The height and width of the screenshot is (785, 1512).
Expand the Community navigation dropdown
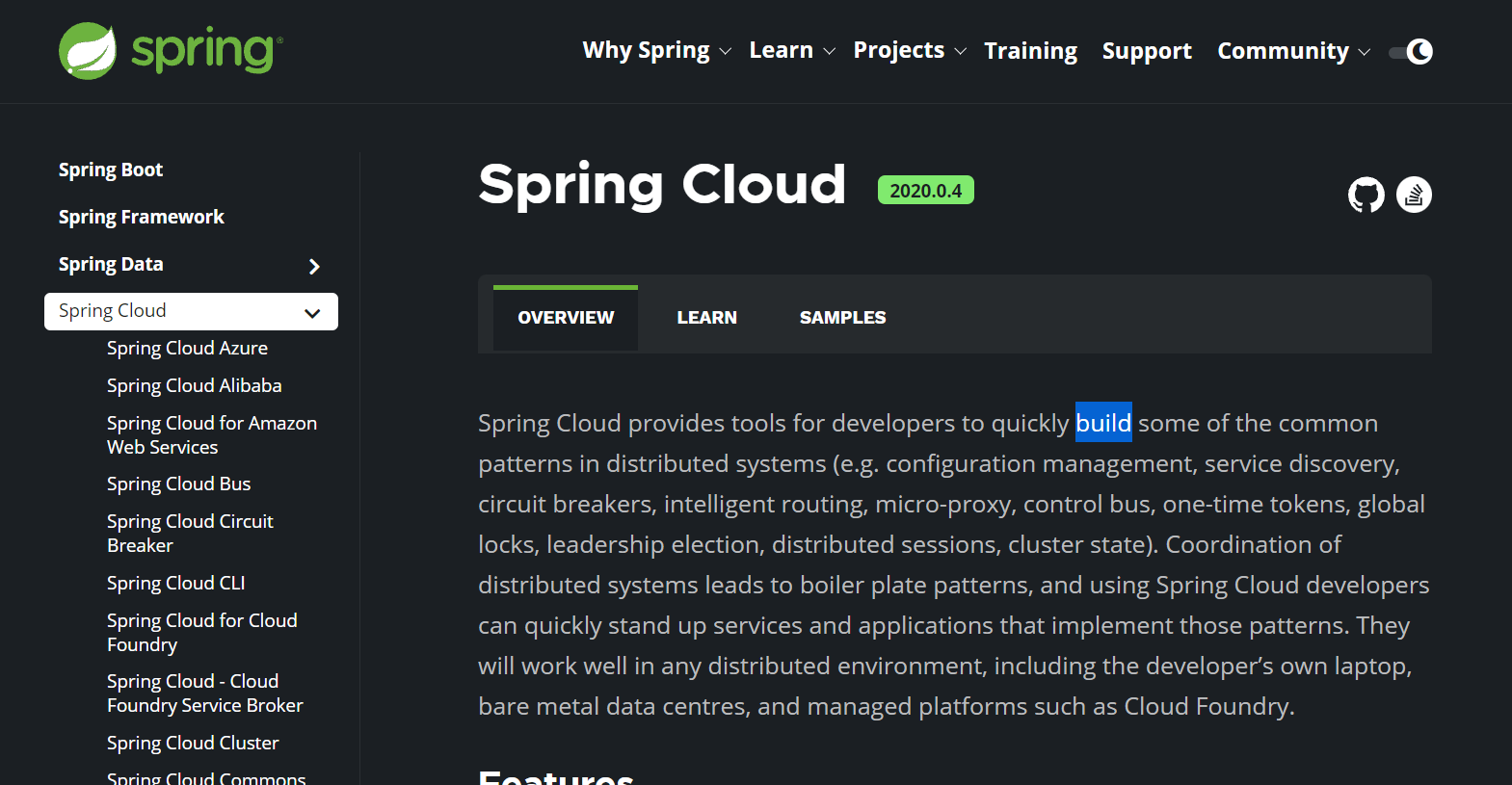point(1293,51)
